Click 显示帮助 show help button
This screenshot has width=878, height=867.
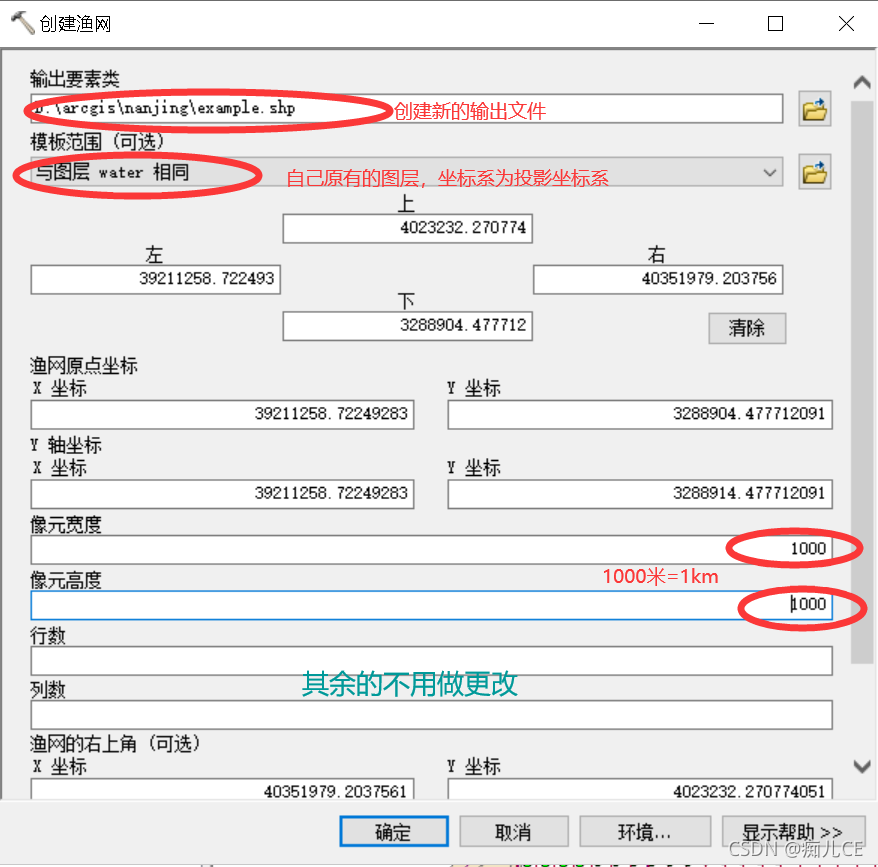tap(793, 831)
